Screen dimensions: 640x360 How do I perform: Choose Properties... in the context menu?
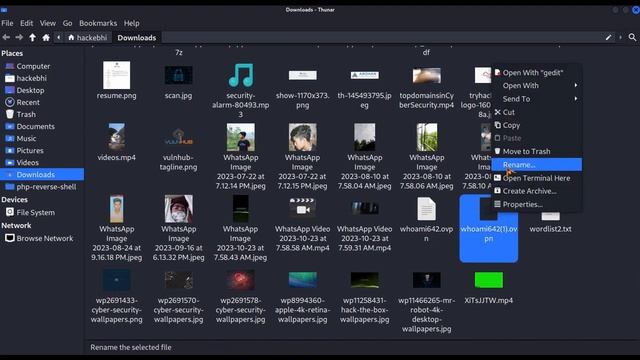[536, 204]
